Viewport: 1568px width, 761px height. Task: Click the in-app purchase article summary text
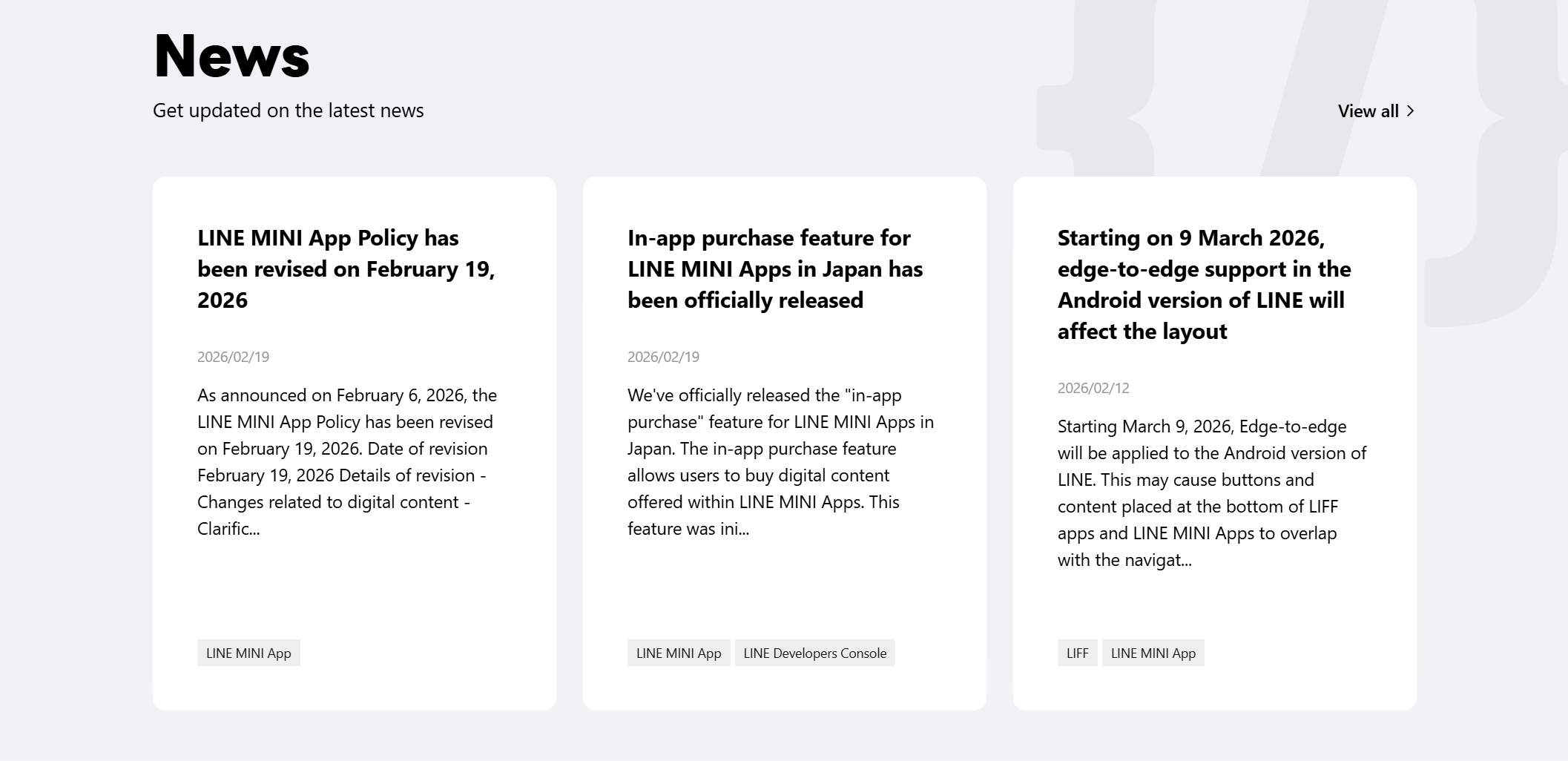(x=780, y=461)
